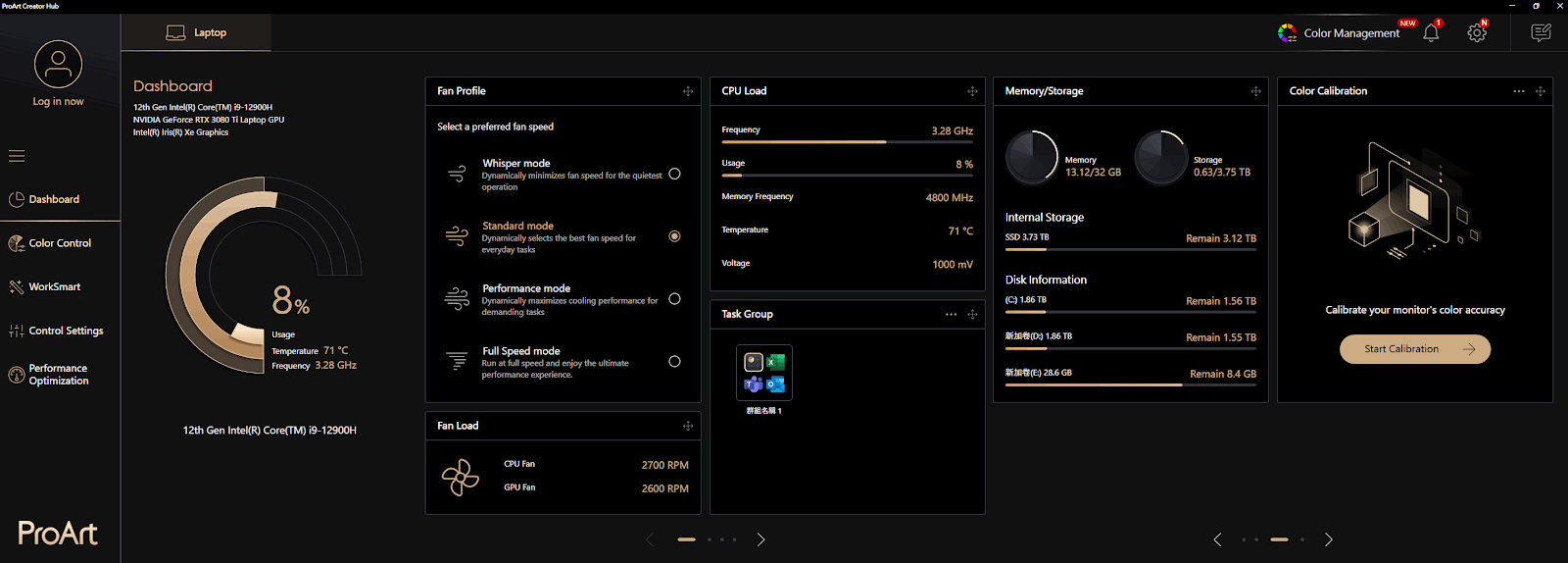The width and height of the screenshot is (1568, 563).
Task: Select Performance mode fan profile
Action: pyautogui.click(x=674, y=299)
